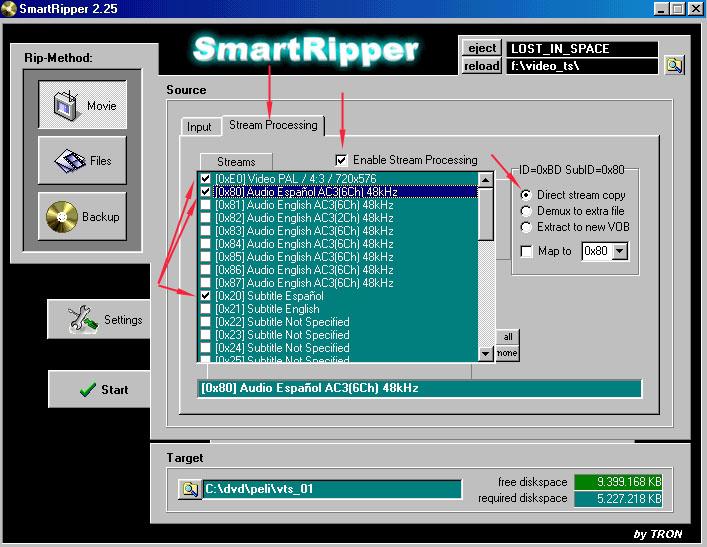707x547 pixels.
Task: Check the [0x83] Audio English stream
Action: tap(206, 231)
